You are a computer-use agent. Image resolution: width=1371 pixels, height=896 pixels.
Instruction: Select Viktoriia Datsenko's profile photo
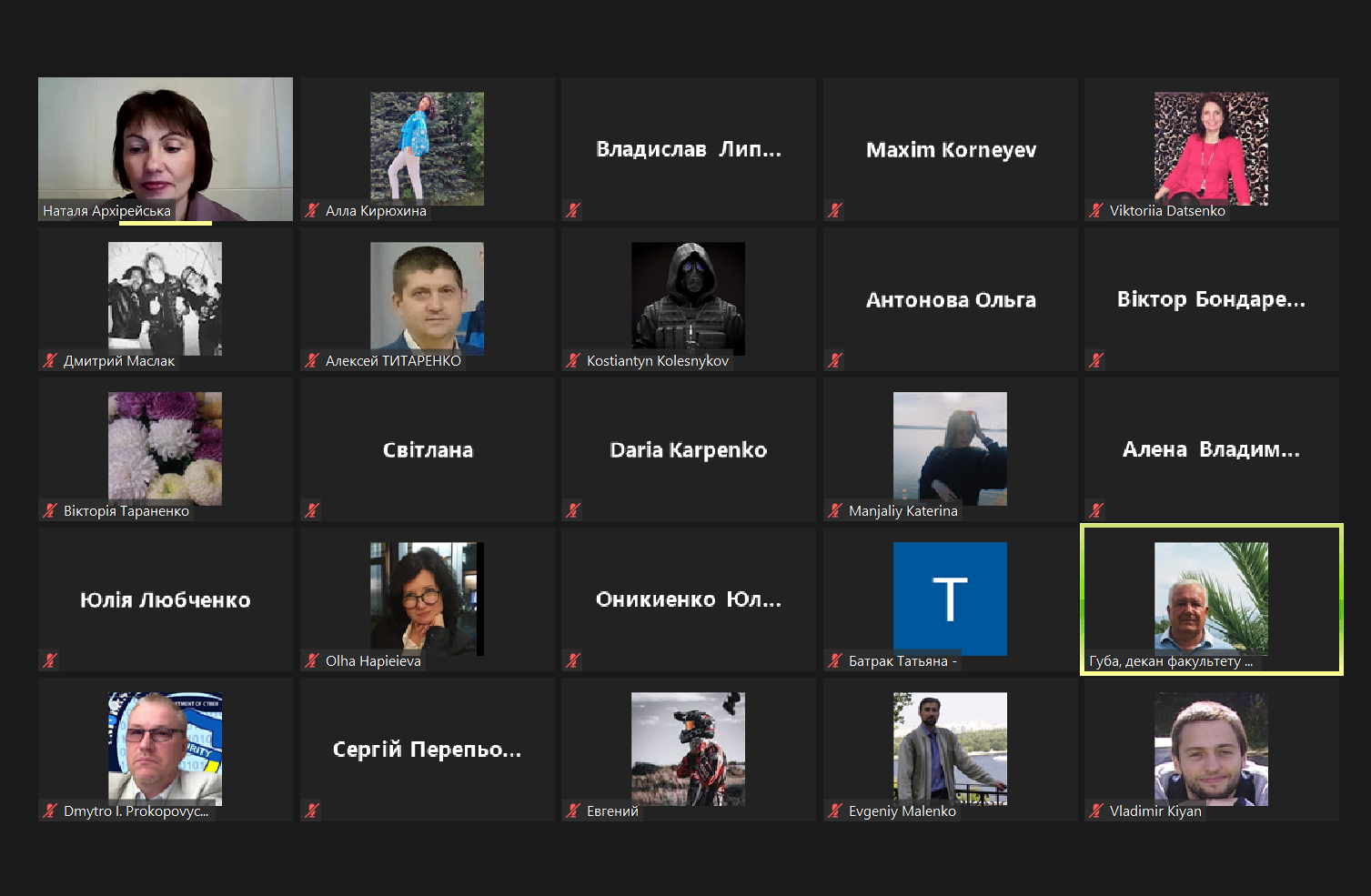tap(1211, 148)
